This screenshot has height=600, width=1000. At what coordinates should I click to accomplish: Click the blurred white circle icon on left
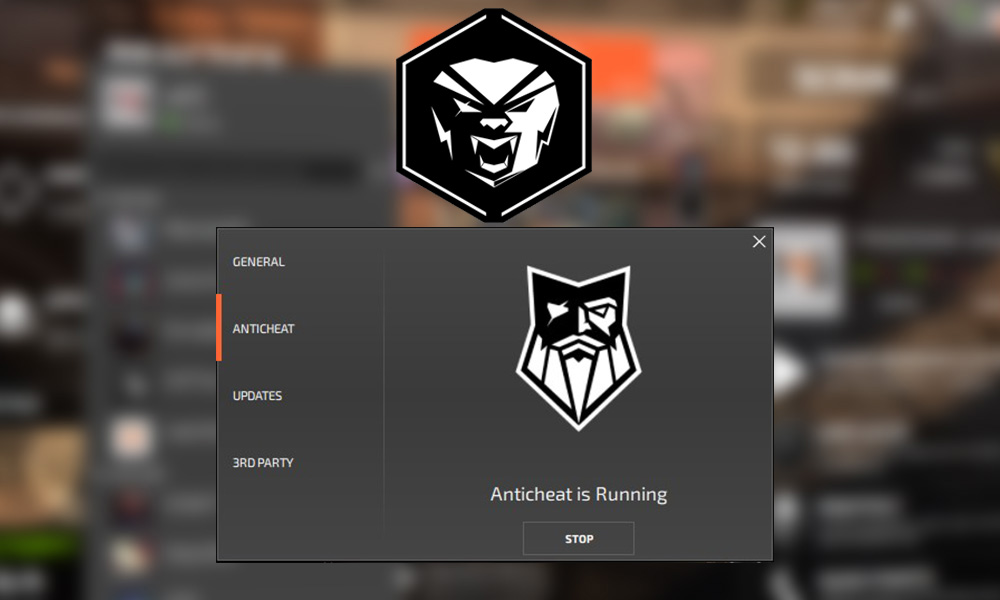tap(15, 316)
